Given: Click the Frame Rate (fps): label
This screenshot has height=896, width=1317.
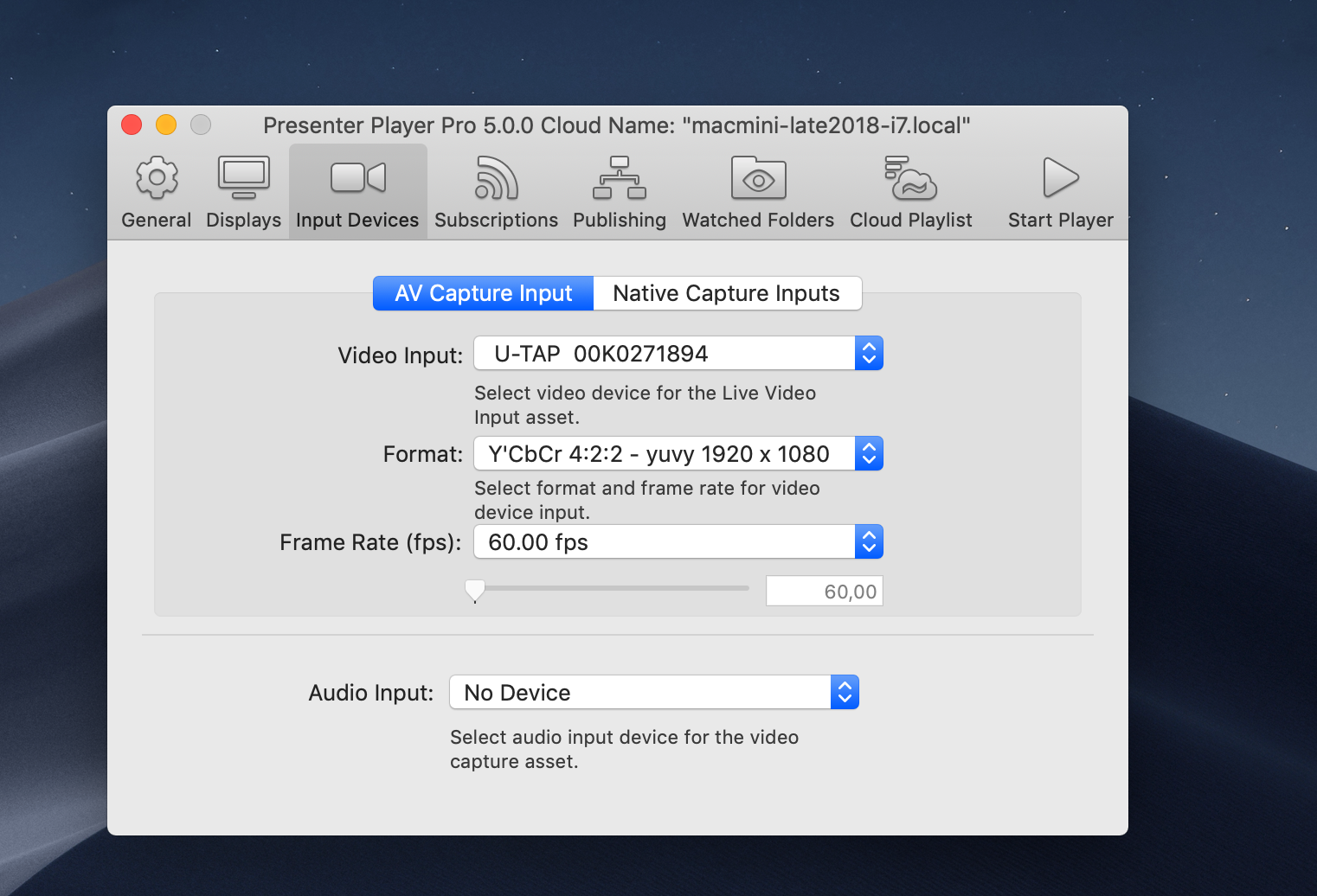Looking at the screenshot, I should (370, 542).
